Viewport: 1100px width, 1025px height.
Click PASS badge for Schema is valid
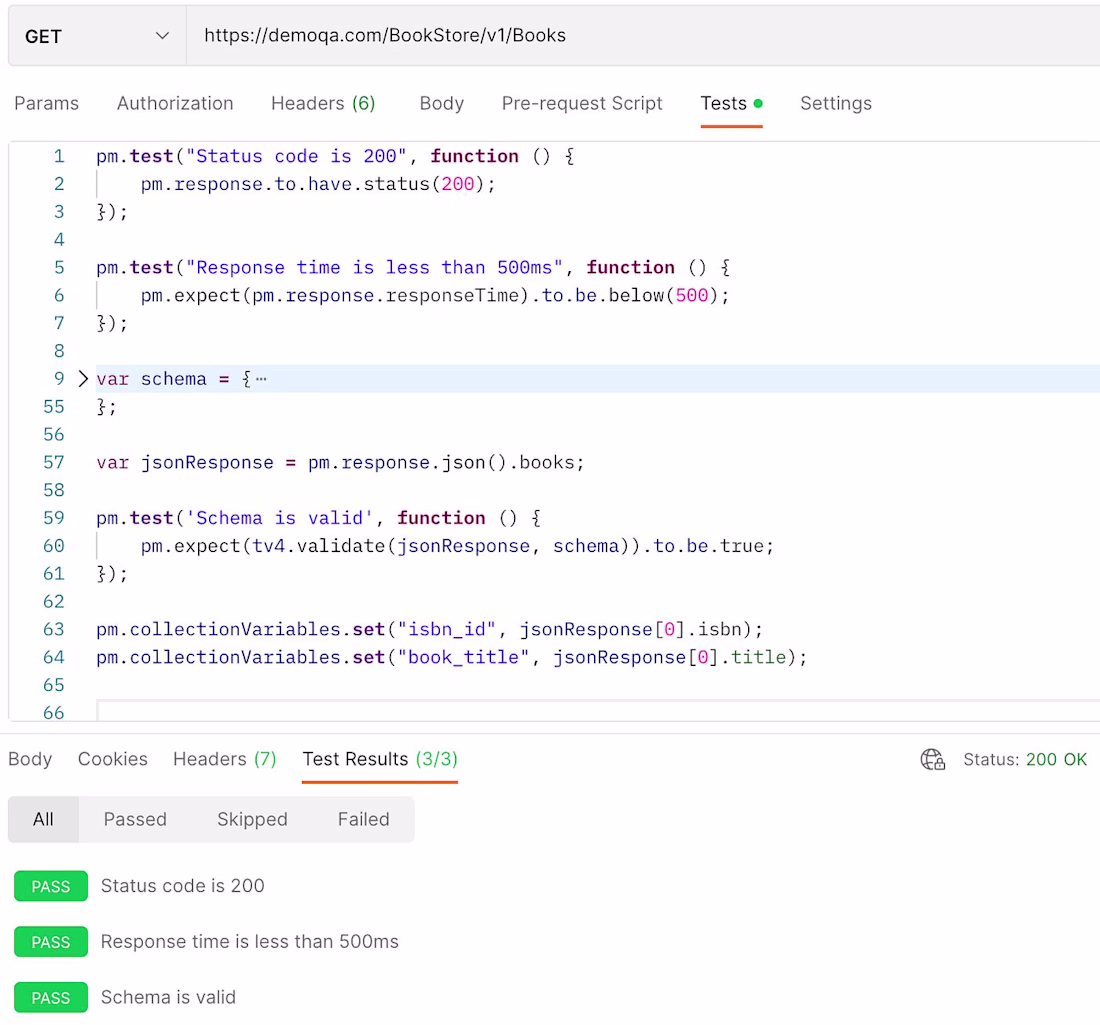51,998
